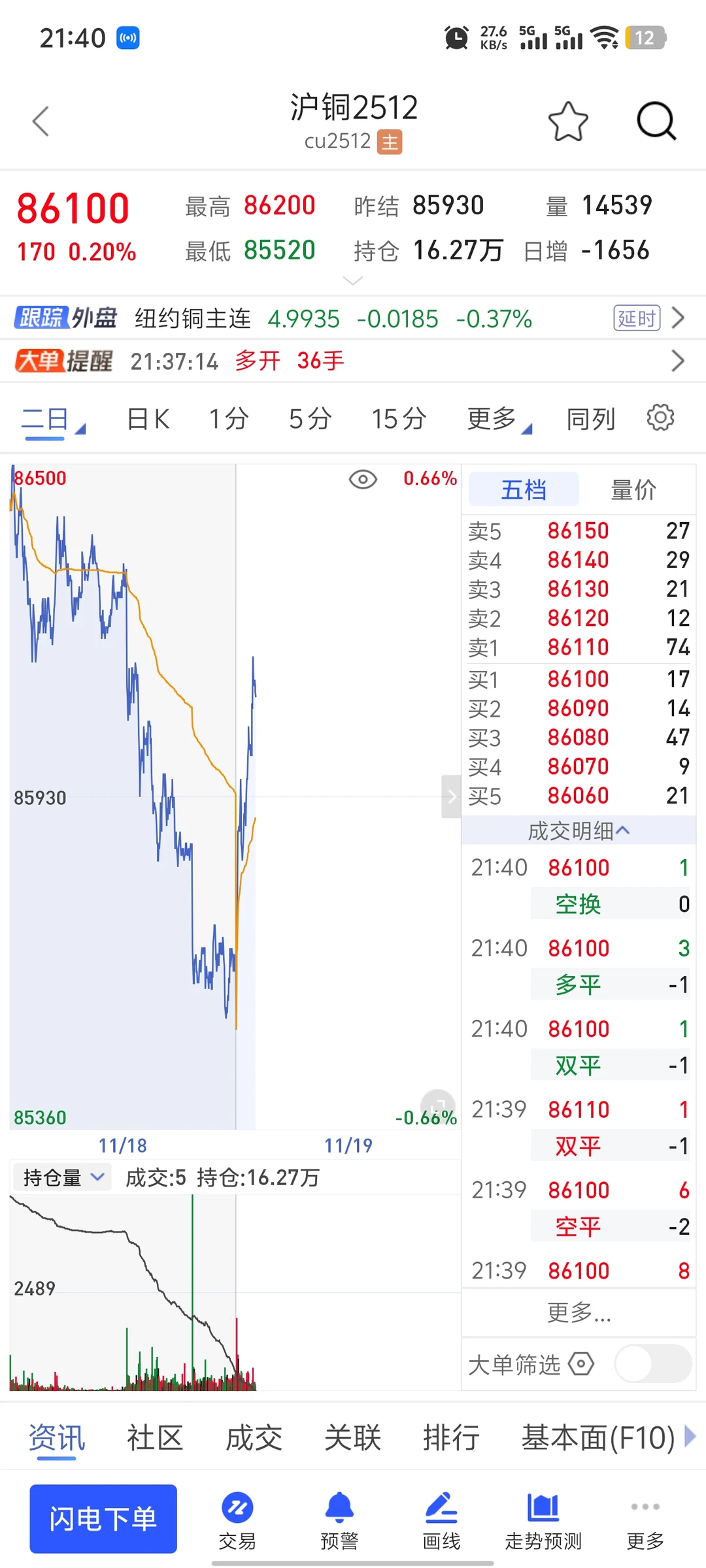This screenshot has height=1568, width=706.
Task: Open the 持仓量 indicator dropdown
Action: click(61, 1177)
